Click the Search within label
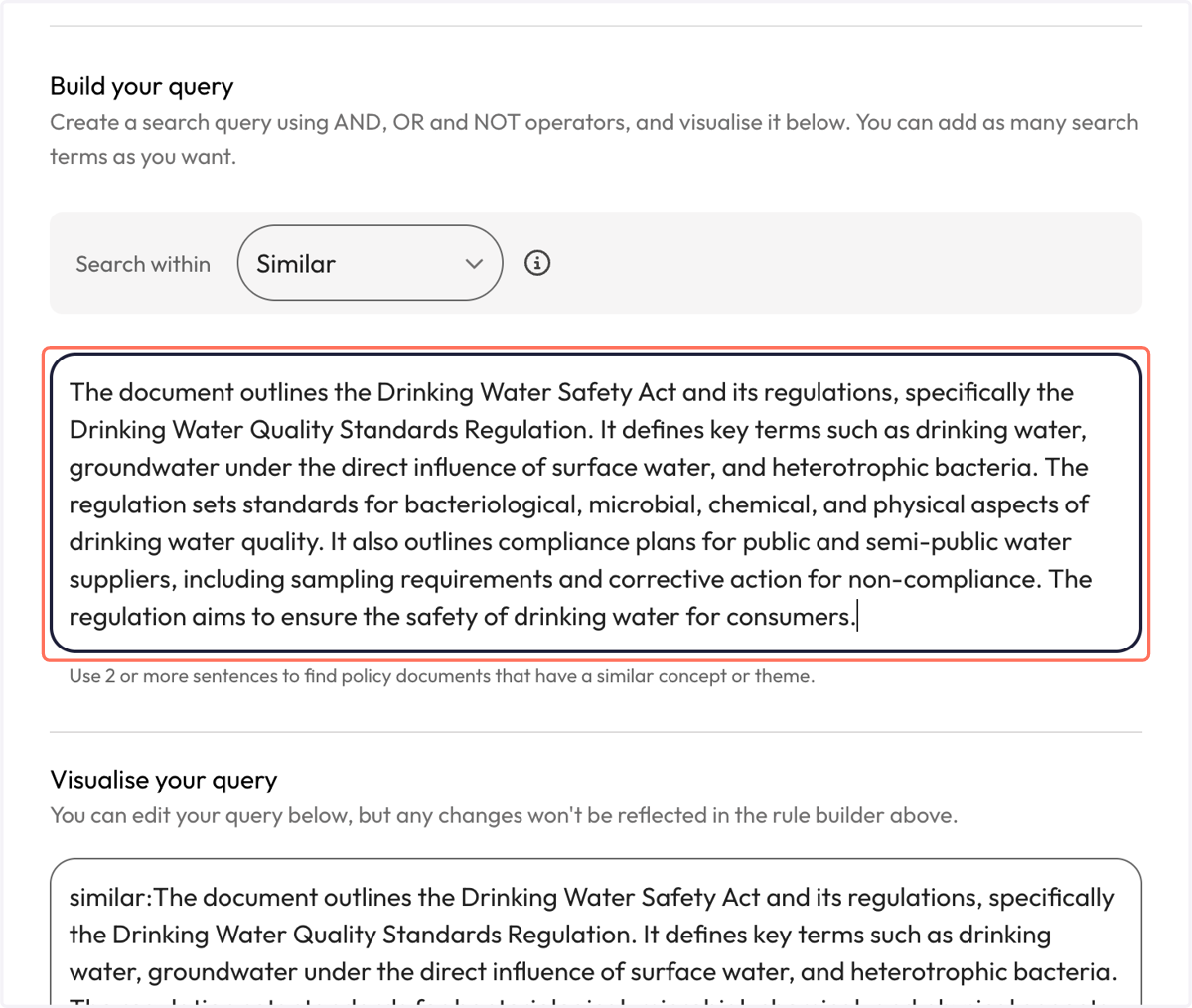Viewport: 1192px width, 1008px height. pyautogui.click(x=143, y=264)
